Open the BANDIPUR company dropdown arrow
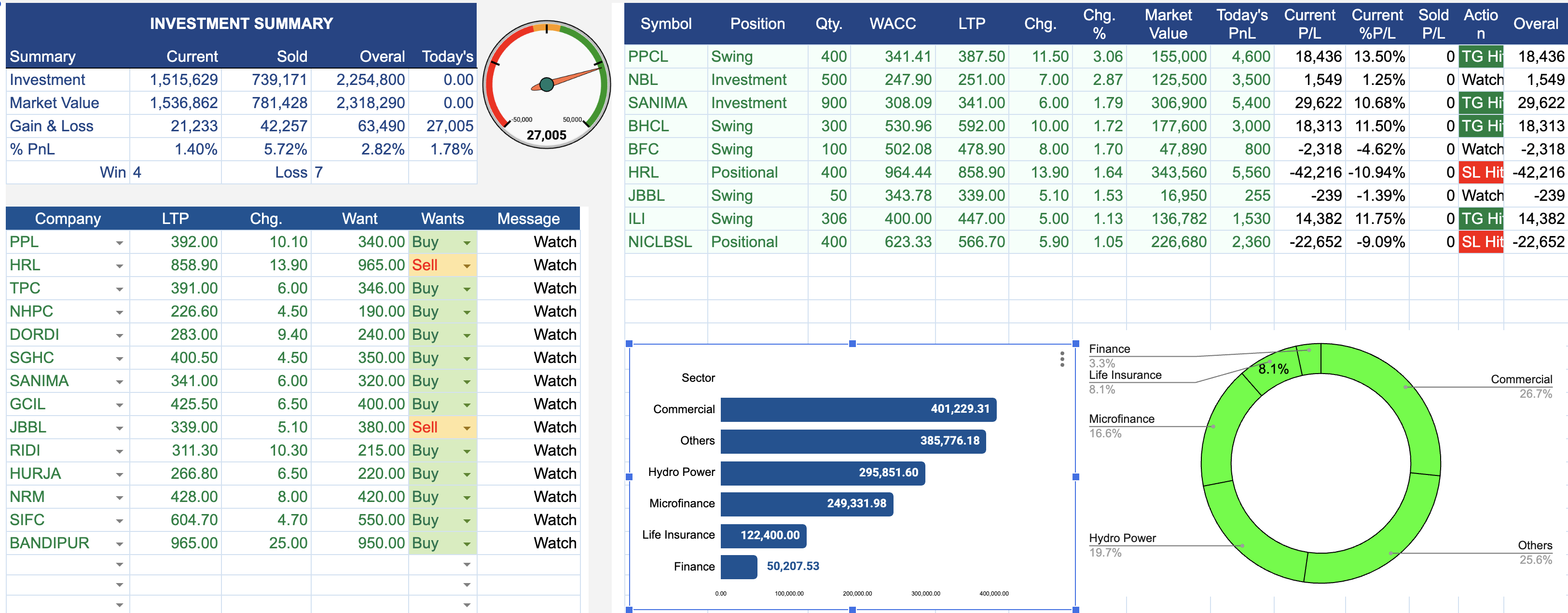This screenshot has height=613, width=1568. (x=119, y=543)
